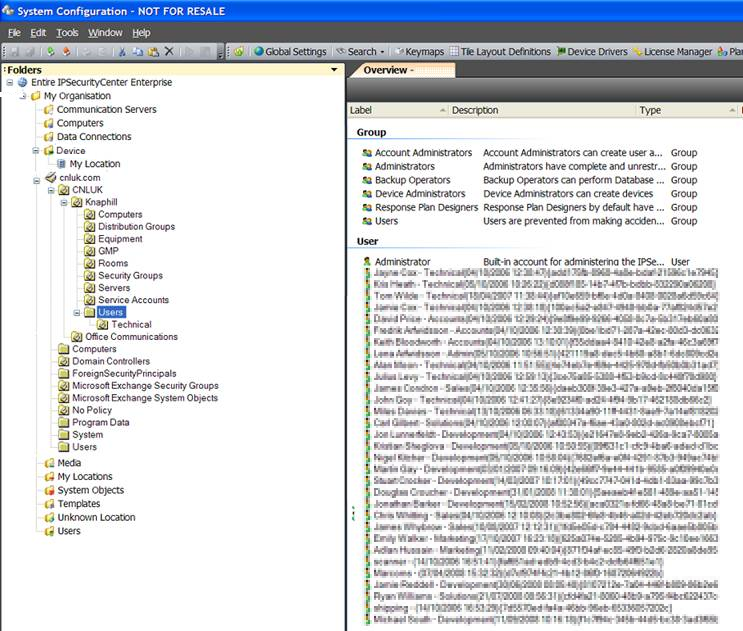The width and height of the screenshot is (743, 631).
Task: Collapse the Knaphill tree node
Action: (x=63, y=201)
